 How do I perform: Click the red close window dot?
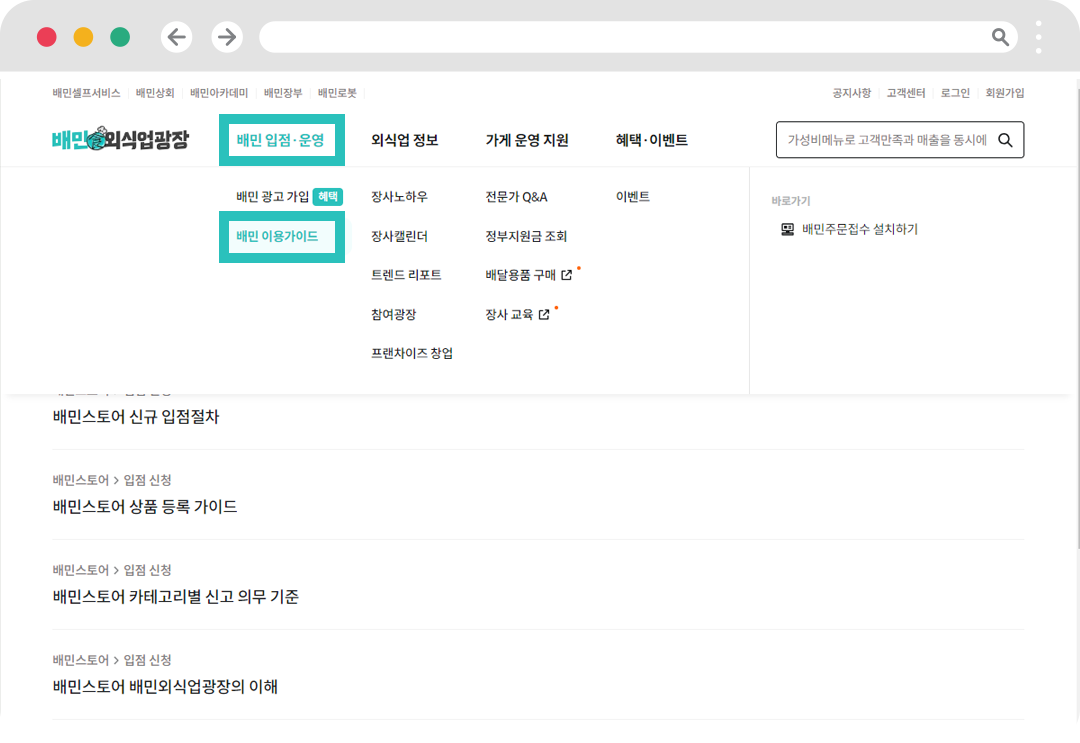tap(47, 37)
